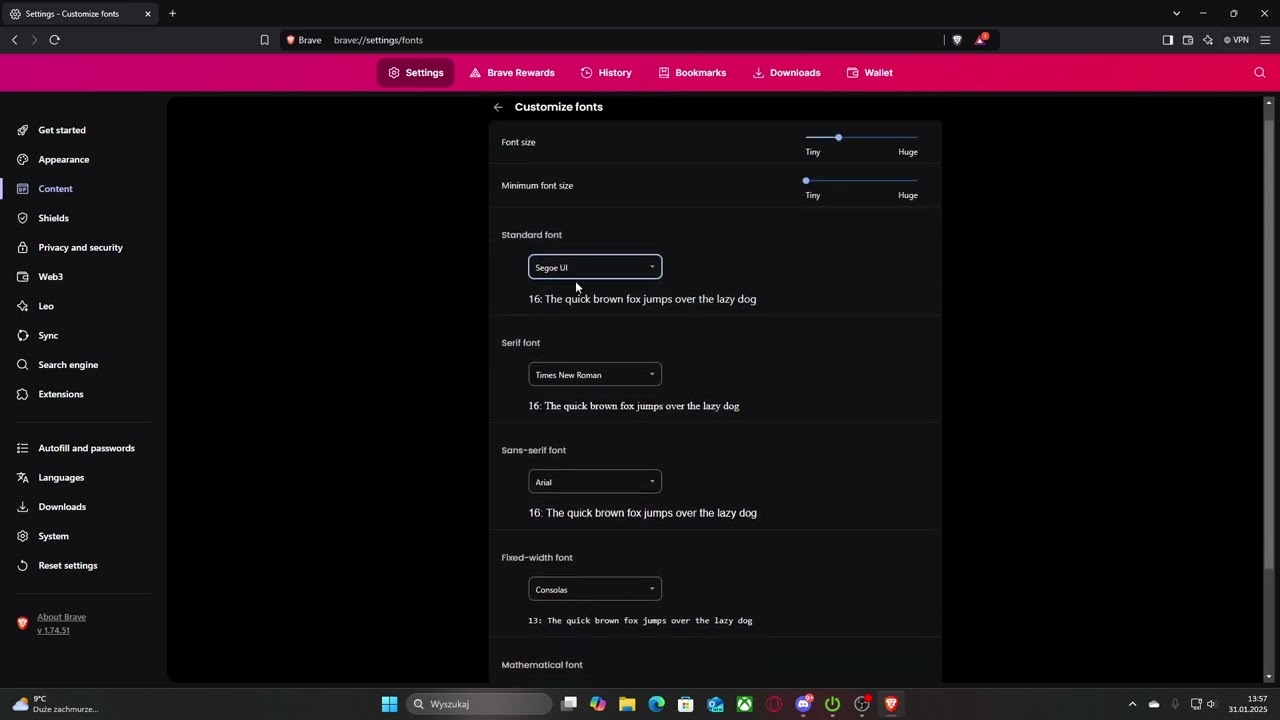Open Languages settings in sidebar
Viewport: 1280px width, 720px height.
coord(61,477)
